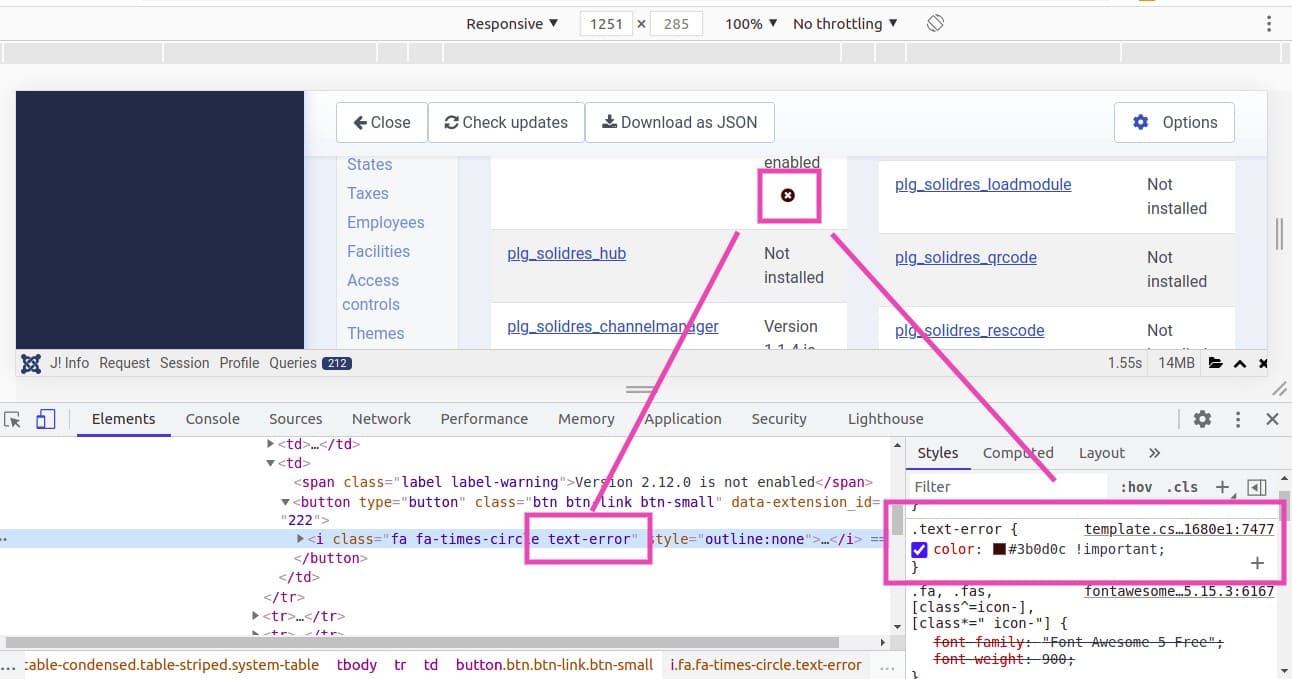Open the No throttling dropdown
1292x679 pixels.
845,24
